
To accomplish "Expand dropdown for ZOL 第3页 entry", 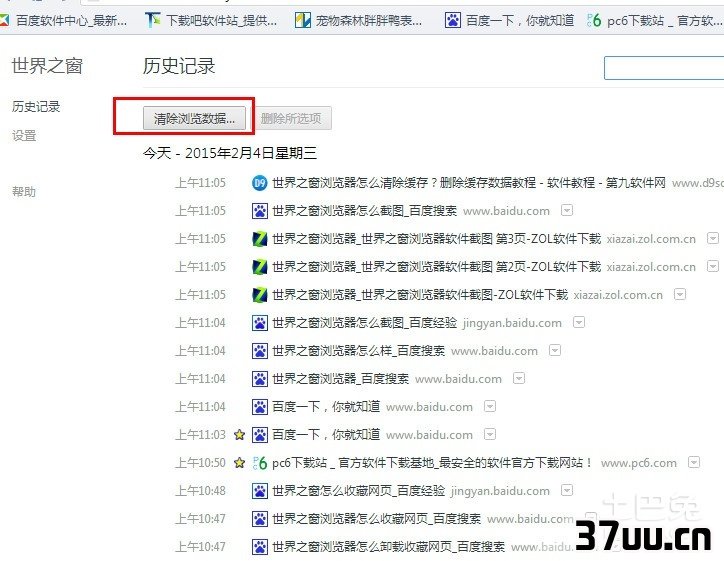I will (x=713, y=238).
